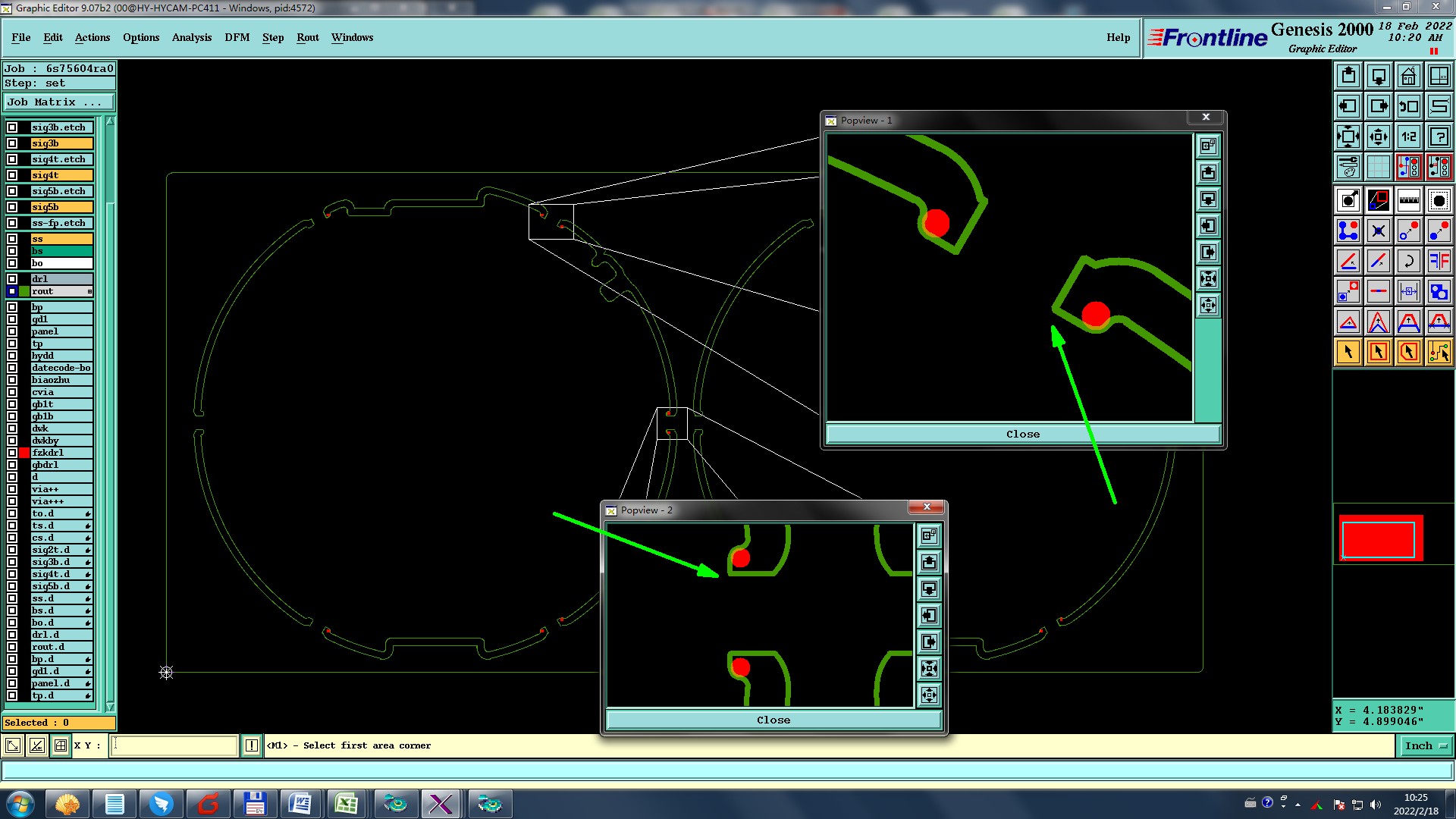
Task: Click the Home view house icon
Action: 1409,76
